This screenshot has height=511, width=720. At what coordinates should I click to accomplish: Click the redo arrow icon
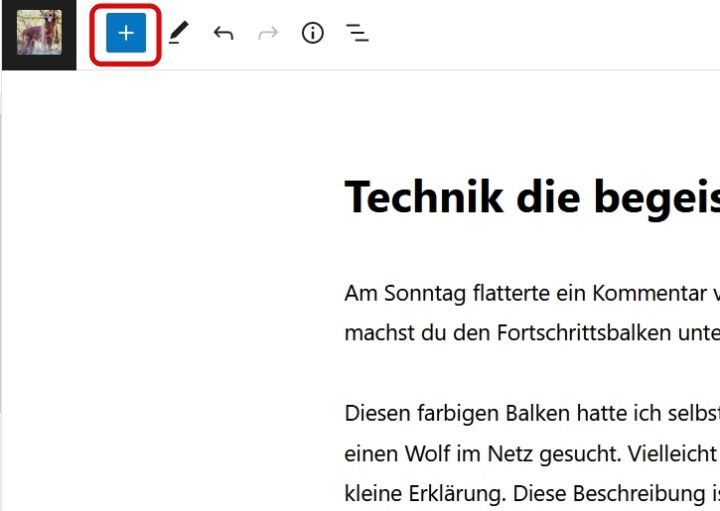[268, 34]
